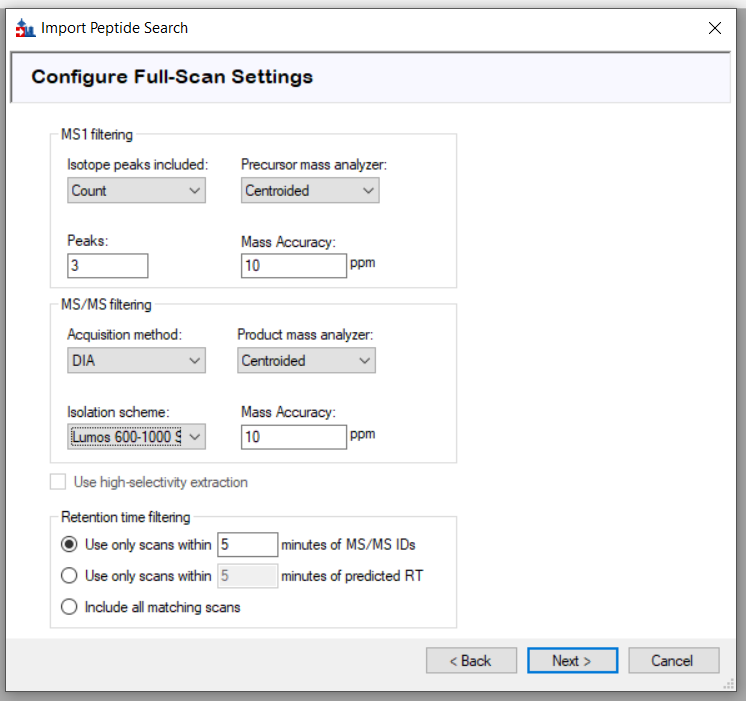
Task: Click the Skyline app icon in title bar
Action: (25, 28)
